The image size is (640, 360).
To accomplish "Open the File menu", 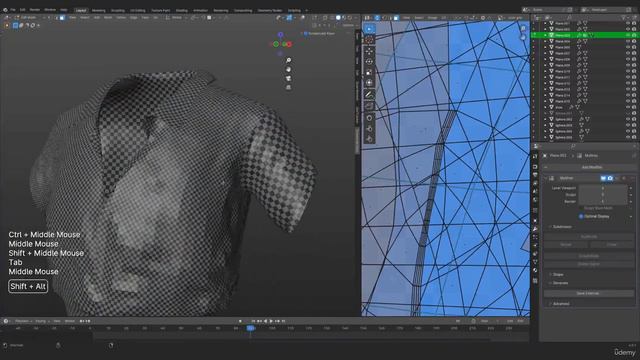I will [13, 10].
